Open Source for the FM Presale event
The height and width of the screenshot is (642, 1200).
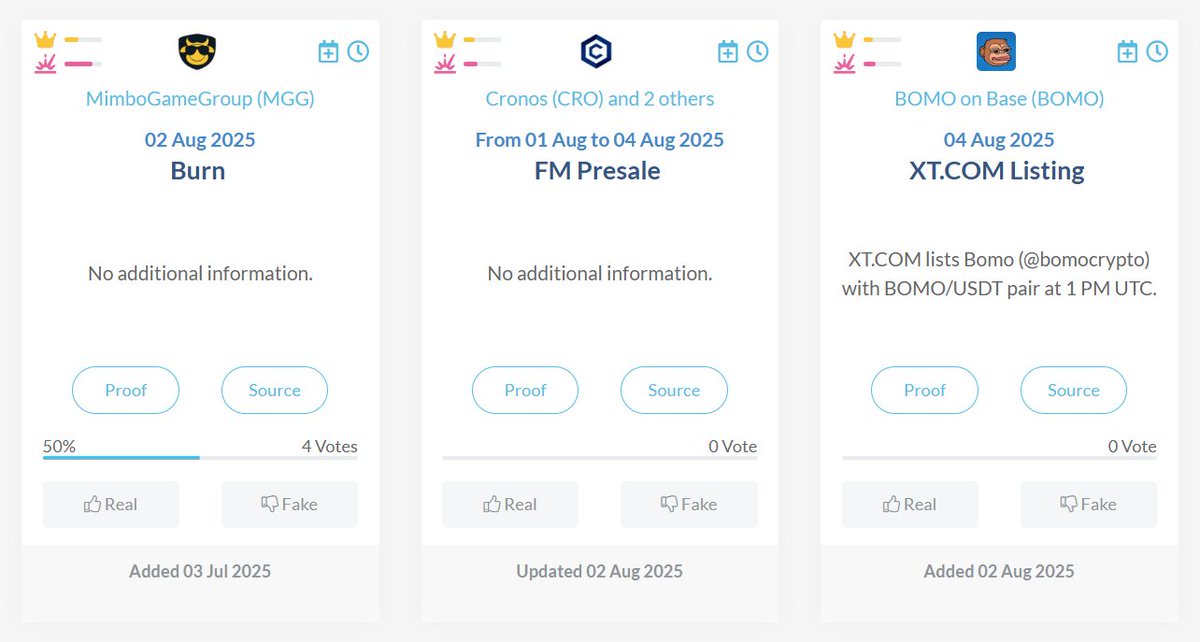tap(674, 390)
